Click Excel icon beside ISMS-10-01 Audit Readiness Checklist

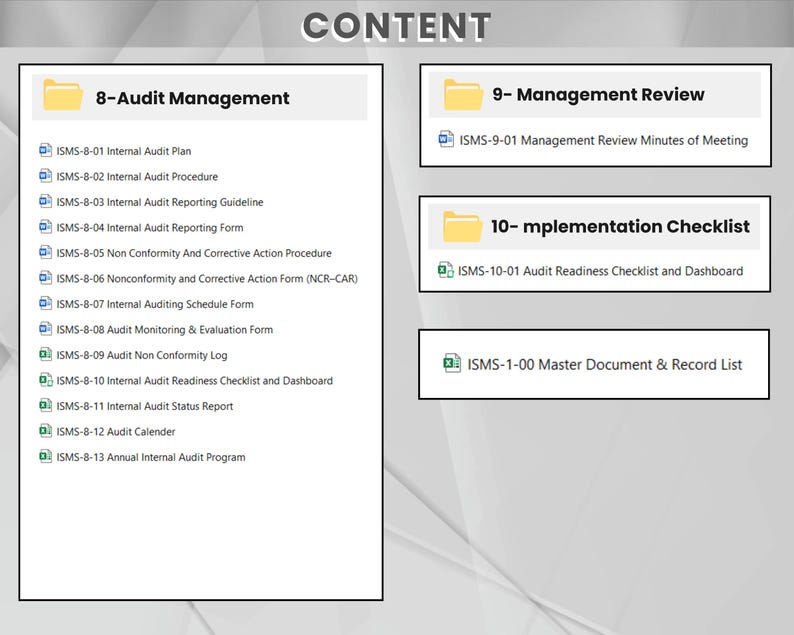446,270
